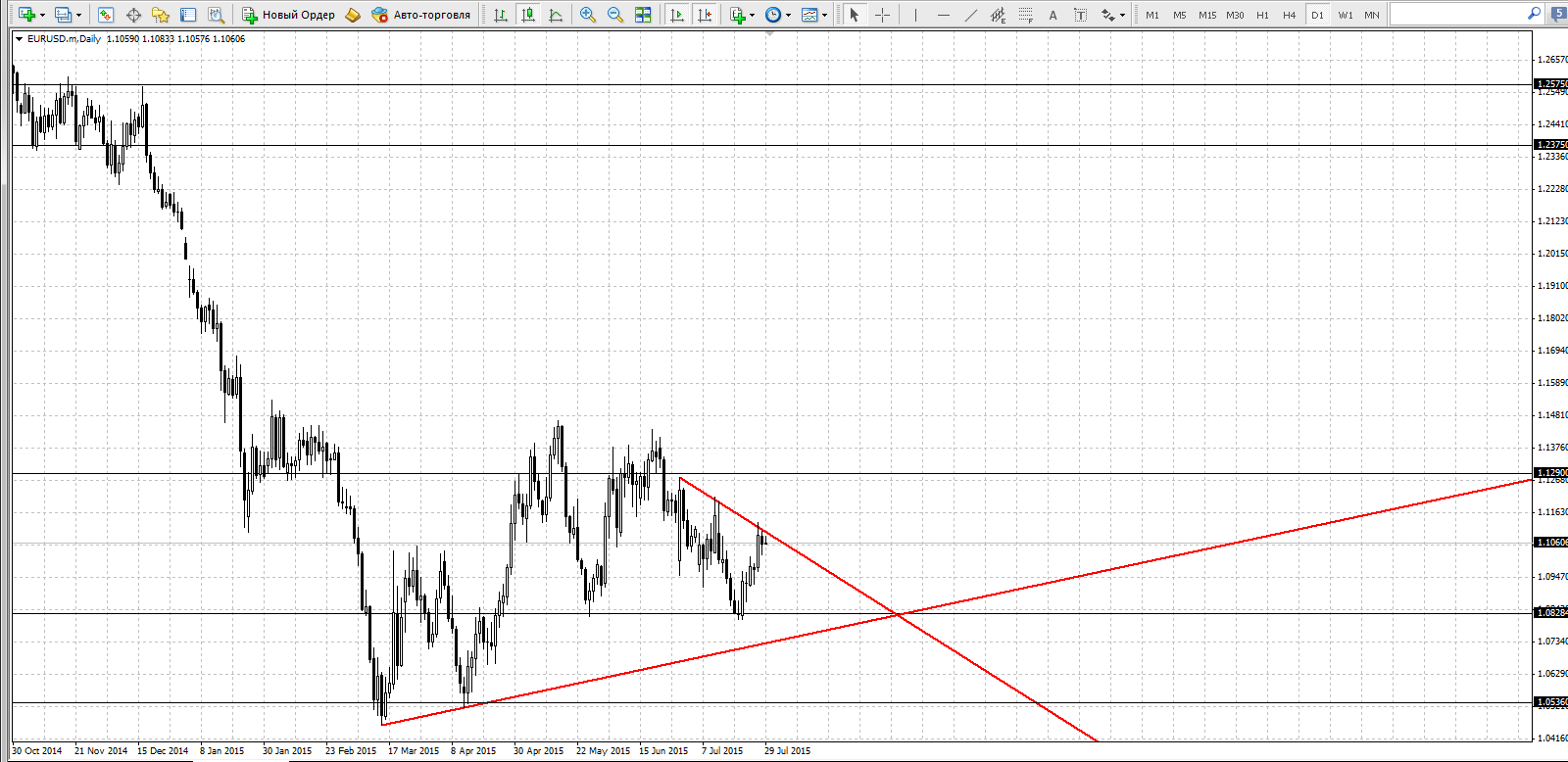The width and height of the screenshot is (1568, 762).
Task: Select the text tool
Action: pos(1053,15)
